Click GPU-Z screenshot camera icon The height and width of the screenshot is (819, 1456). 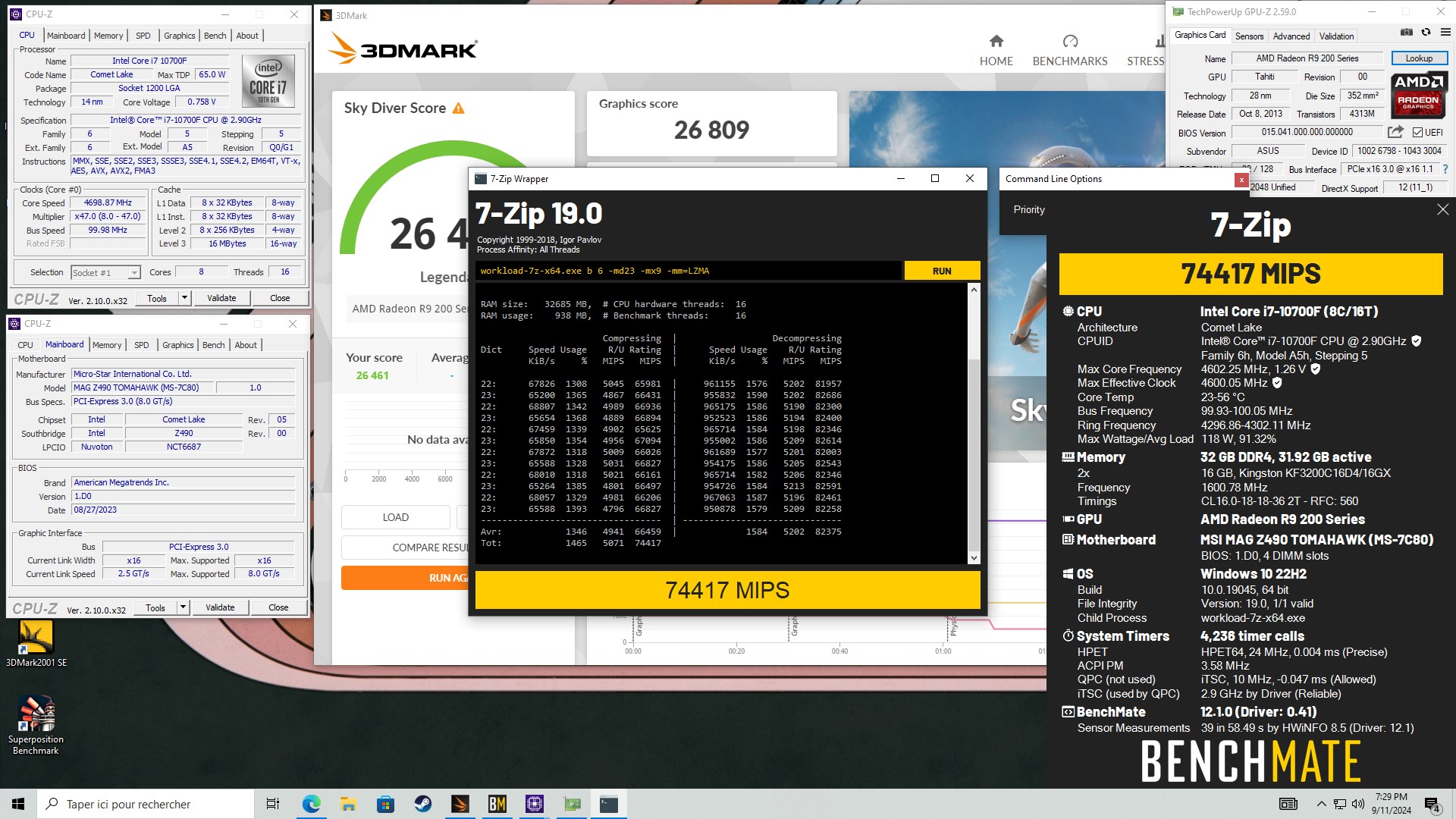click(x=1406, y=33)
